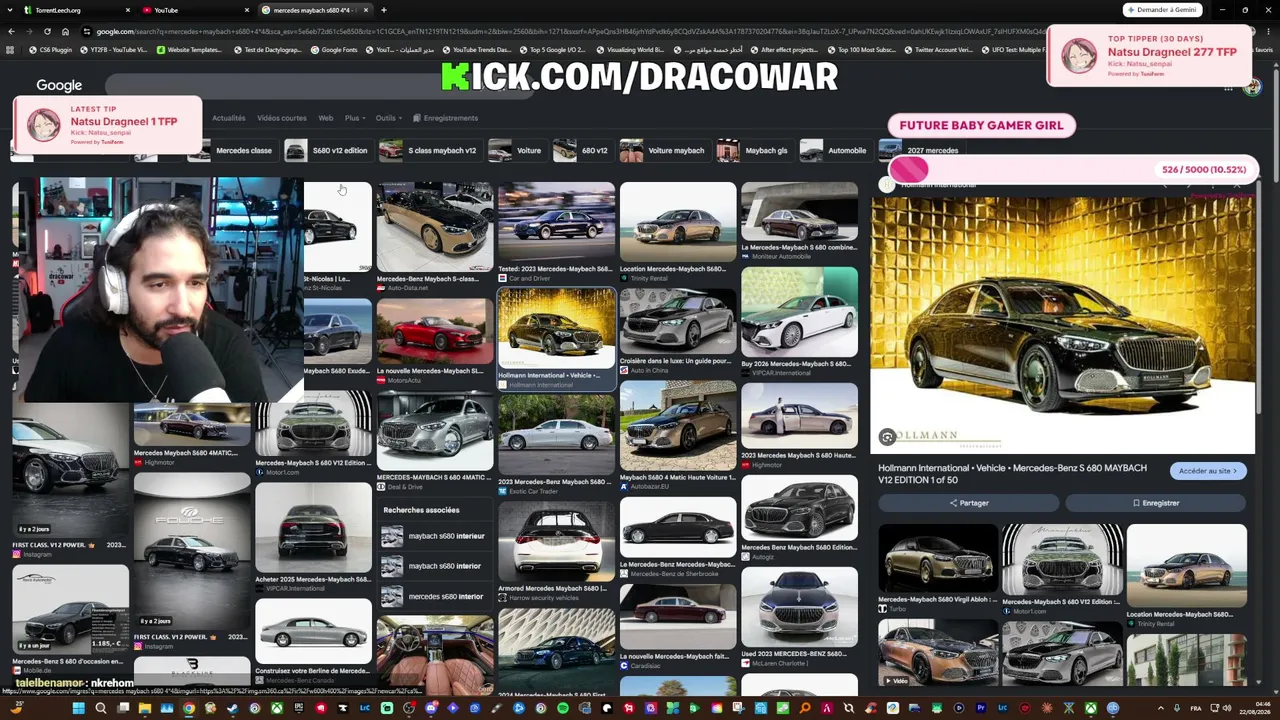Select the 680 v12 filter chip
This screenshot has height=720, width=1280.
582,151
